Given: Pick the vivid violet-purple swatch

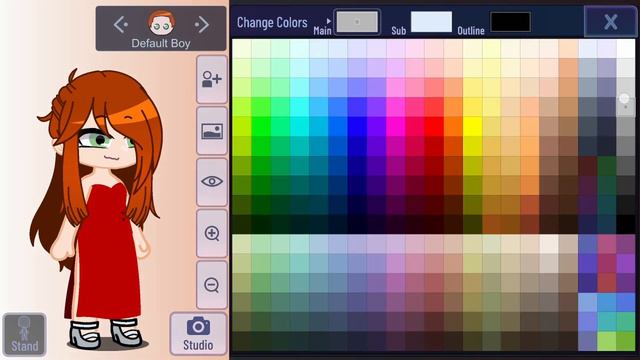Looking at the screenshot, I should [376, 127].
